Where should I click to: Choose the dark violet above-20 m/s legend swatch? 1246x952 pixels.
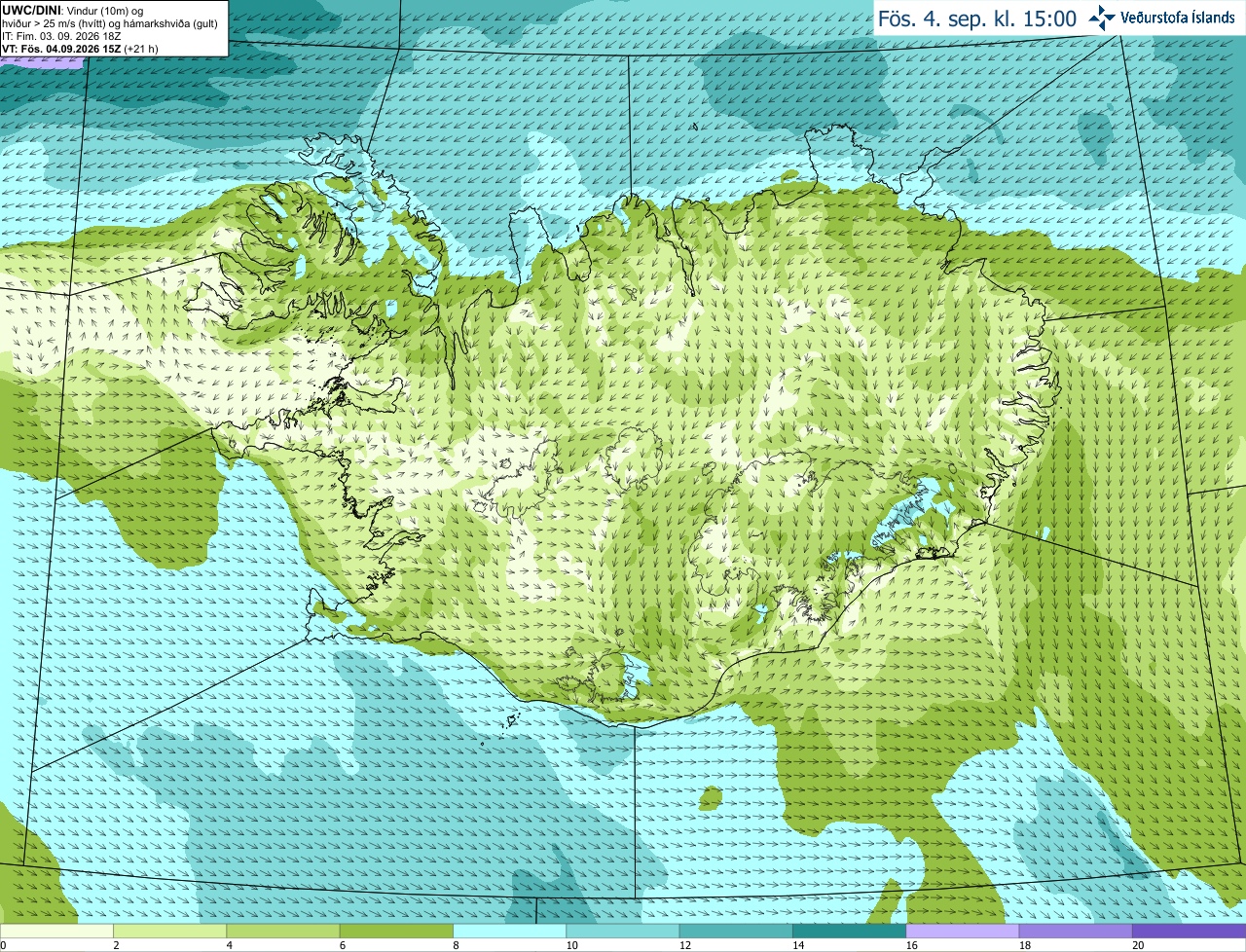point(1190,931)
